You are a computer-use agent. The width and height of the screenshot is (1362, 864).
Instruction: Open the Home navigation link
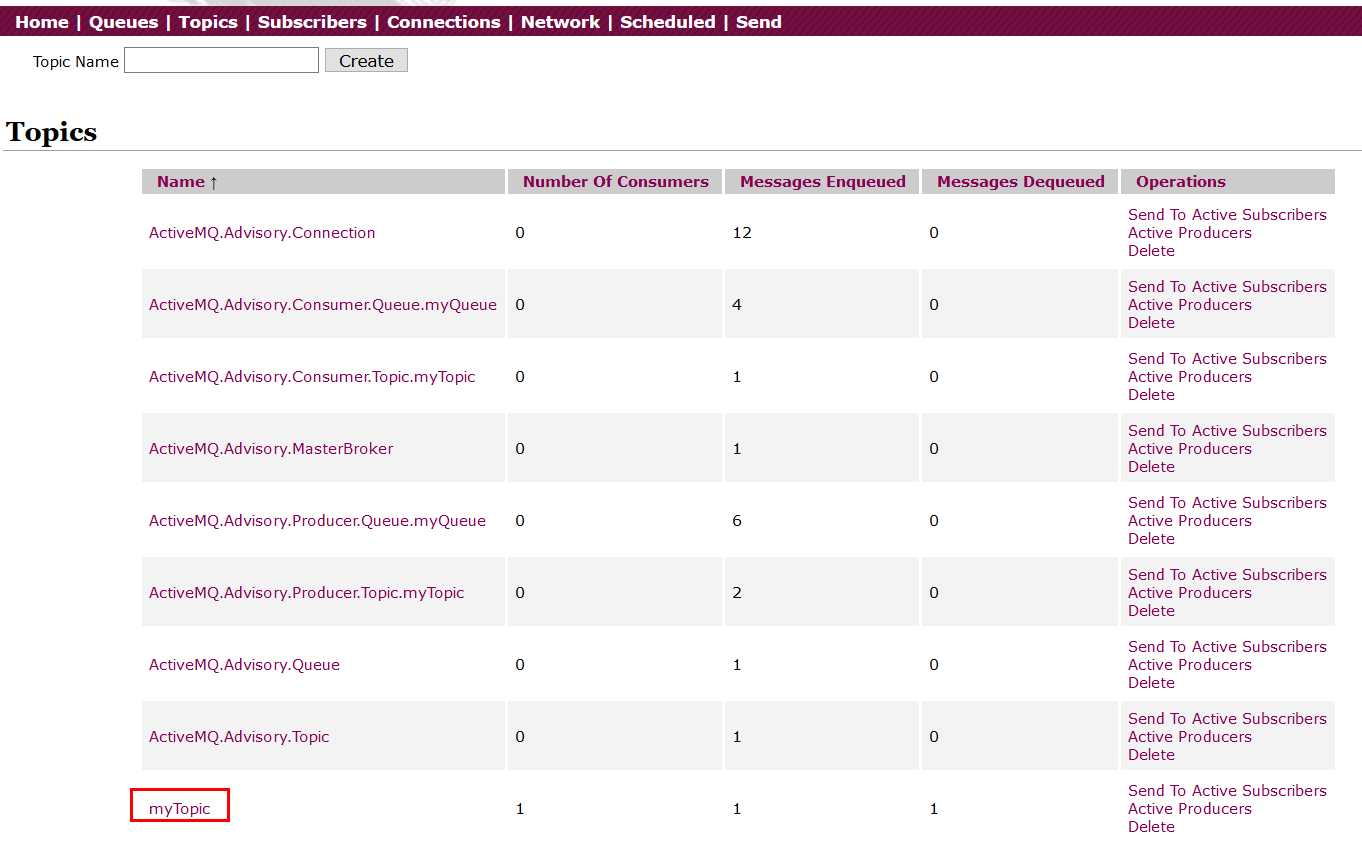point(42,22)
